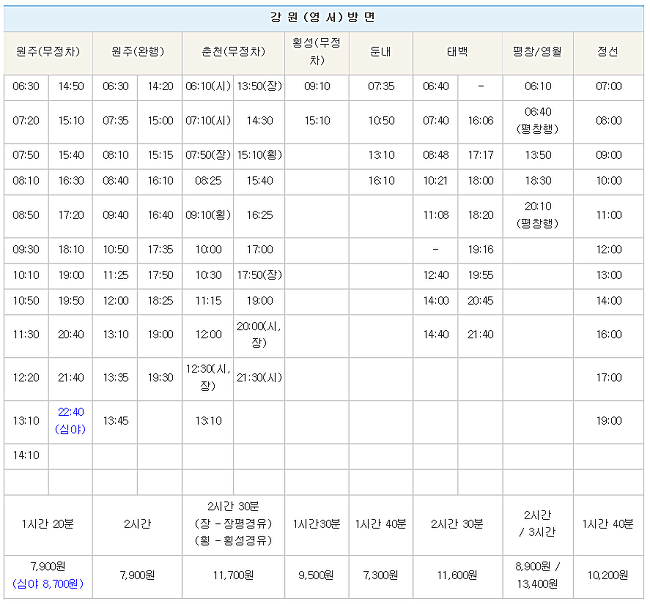
Task: Click the 16:06 태백 departure
Action: (x=480, y=121)
